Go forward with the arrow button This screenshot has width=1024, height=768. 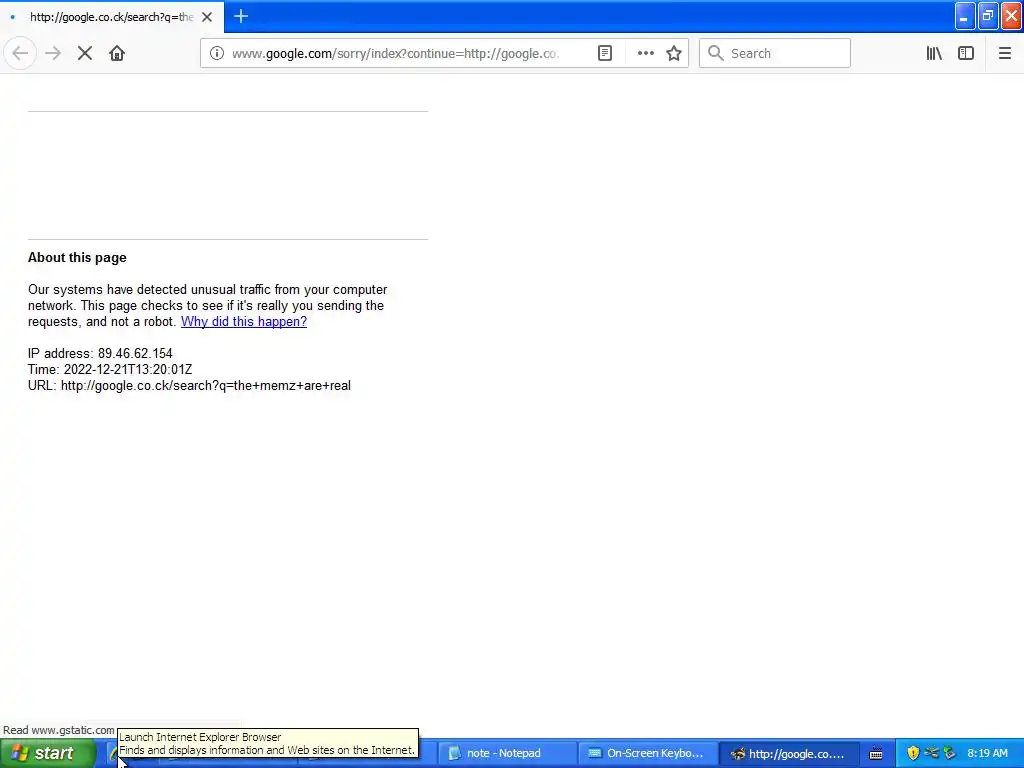(x=53, y=53)
